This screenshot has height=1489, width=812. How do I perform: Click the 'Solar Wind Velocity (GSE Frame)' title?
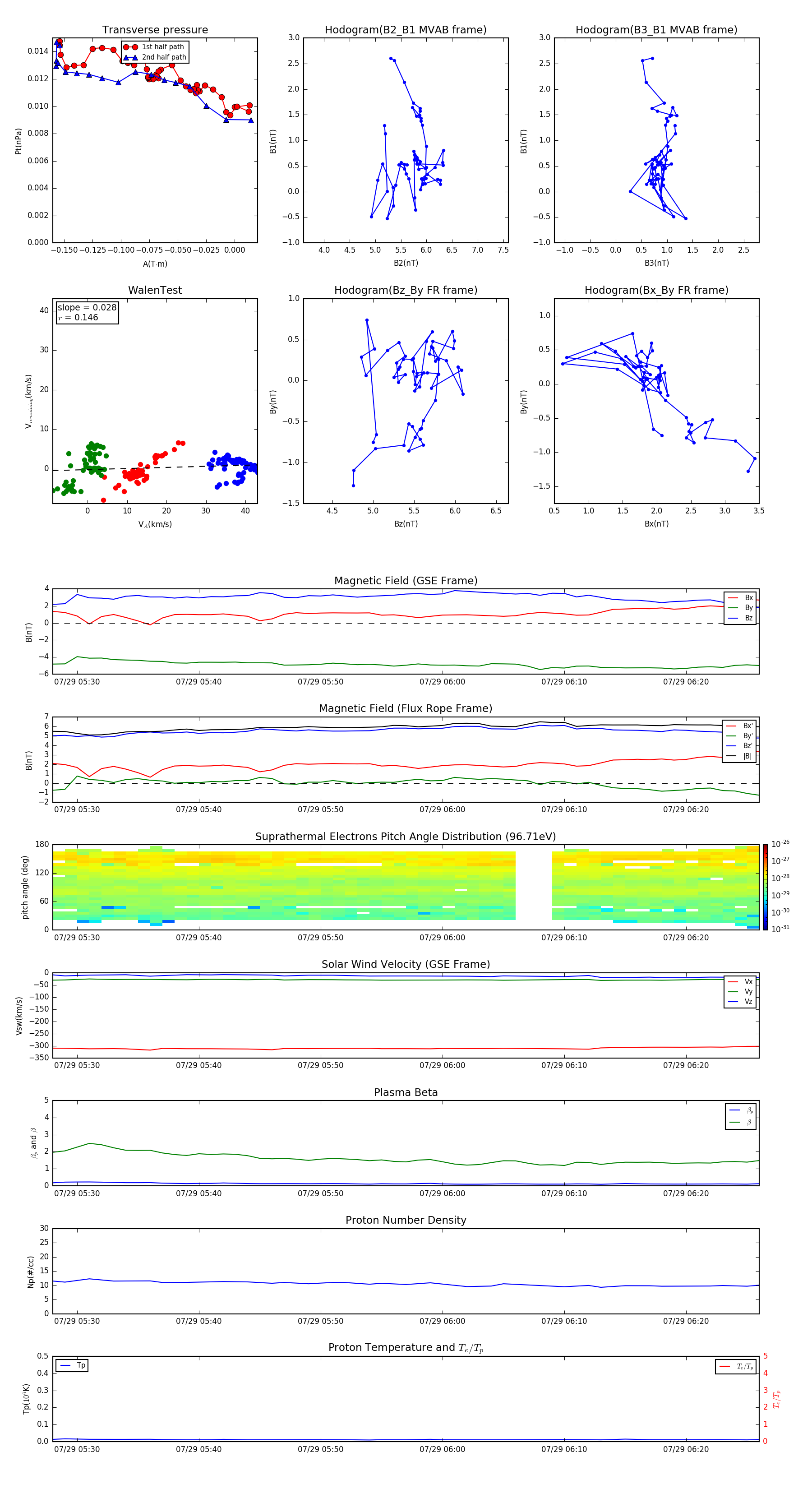(406, 965)
